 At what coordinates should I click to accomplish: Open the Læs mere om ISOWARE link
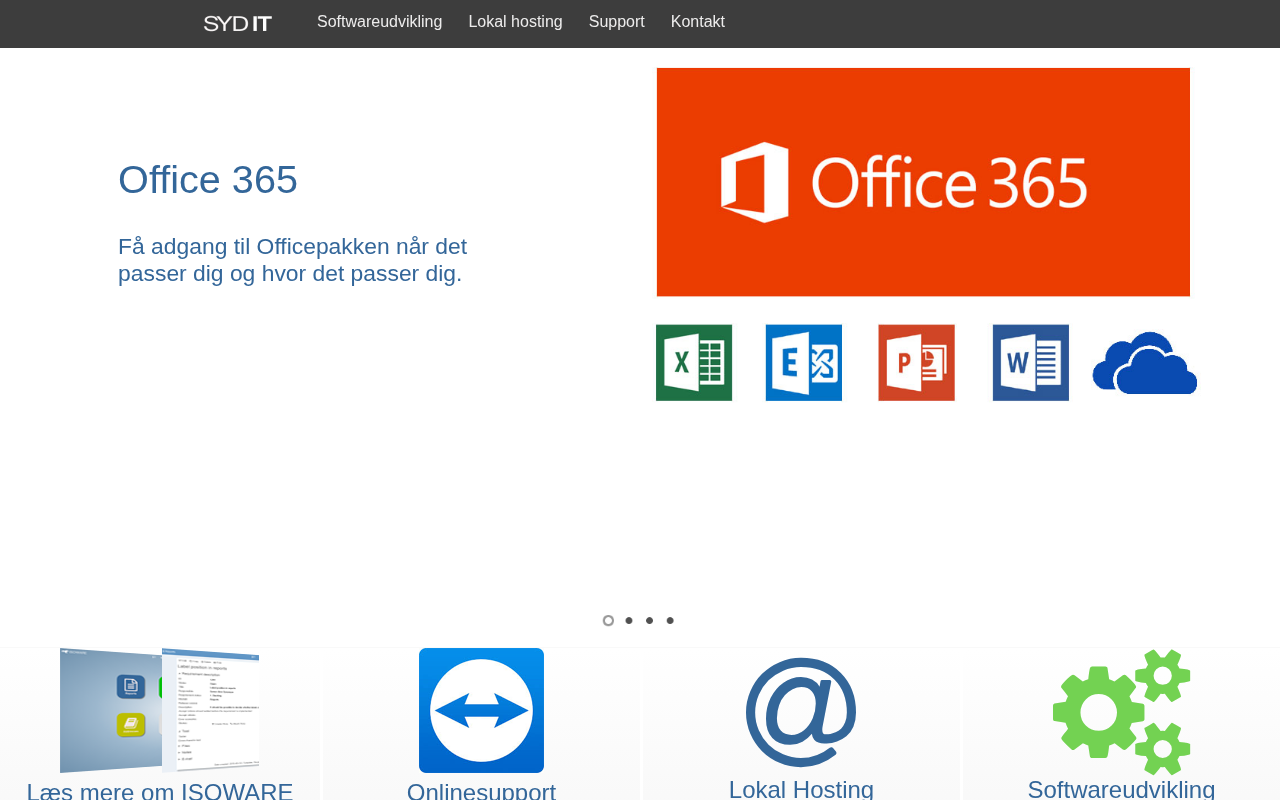(x=160, y=790)
